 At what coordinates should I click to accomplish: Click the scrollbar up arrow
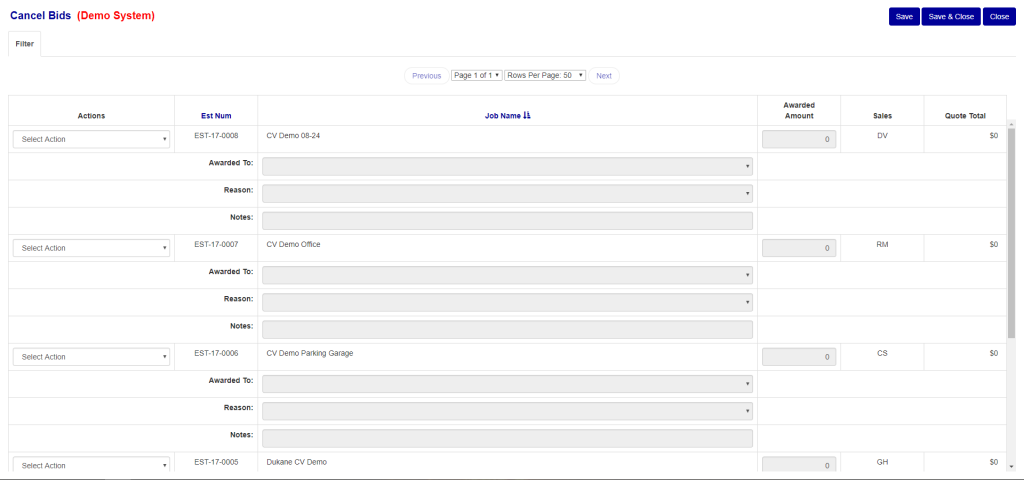(1012, 123)
